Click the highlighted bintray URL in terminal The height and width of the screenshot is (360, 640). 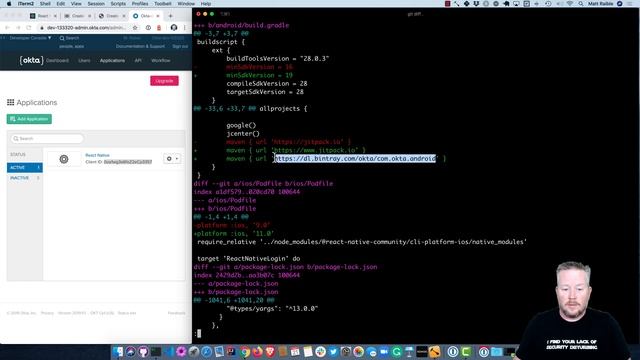click(355, 158)
